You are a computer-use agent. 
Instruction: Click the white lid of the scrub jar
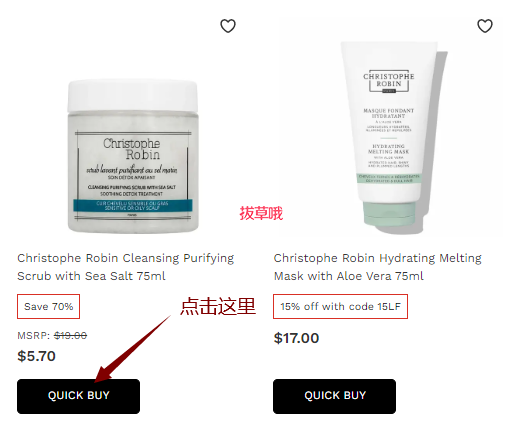pos(133,96)
